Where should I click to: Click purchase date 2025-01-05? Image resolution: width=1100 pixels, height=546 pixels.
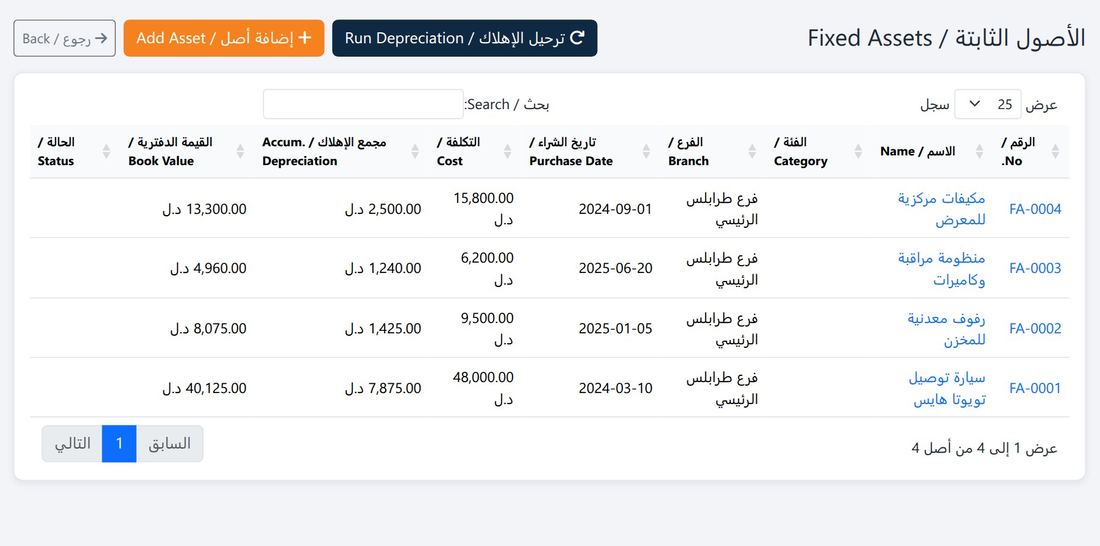pos(615,328)
